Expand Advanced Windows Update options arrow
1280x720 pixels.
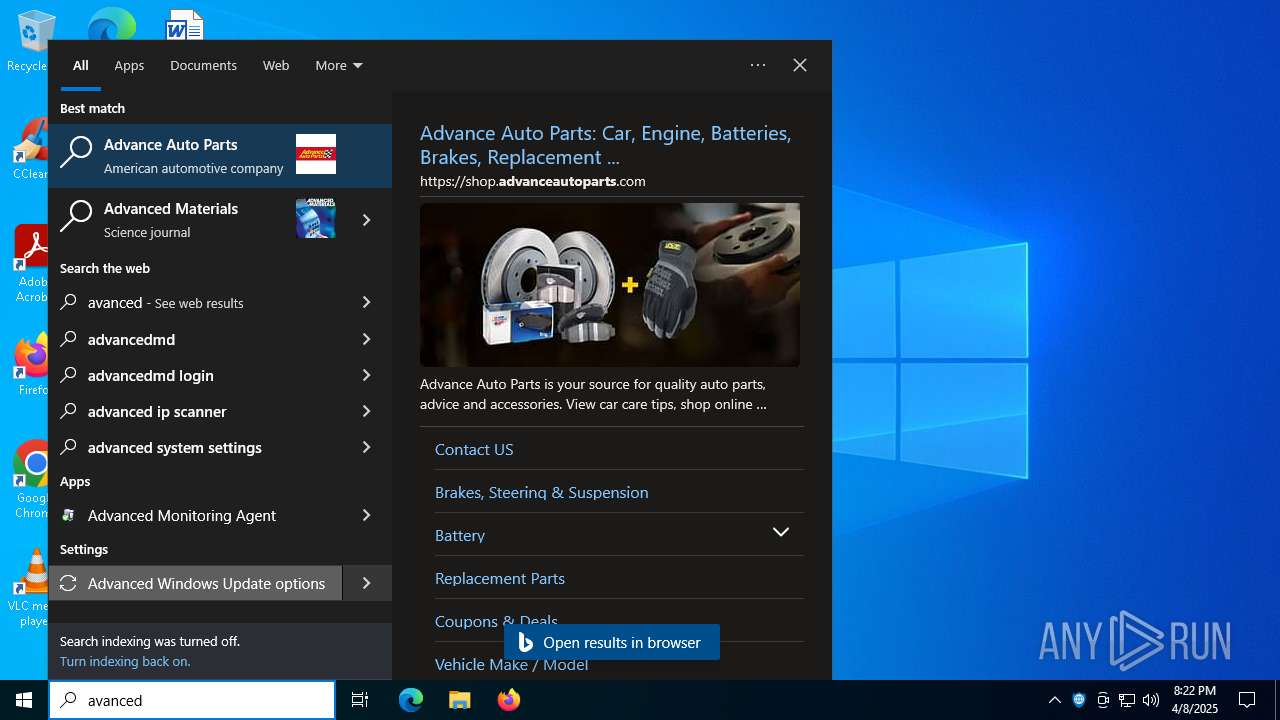(367, 583)
